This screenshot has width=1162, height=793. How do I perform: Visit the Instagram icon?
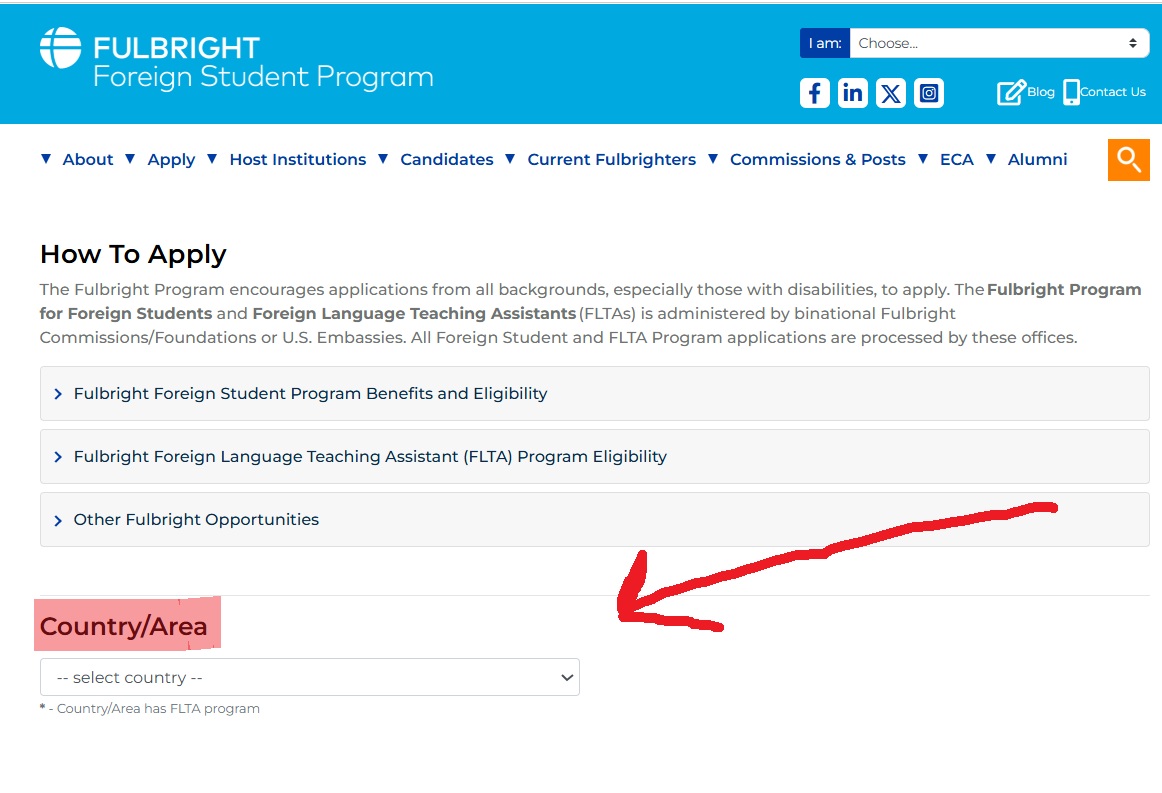pos(928,92)
